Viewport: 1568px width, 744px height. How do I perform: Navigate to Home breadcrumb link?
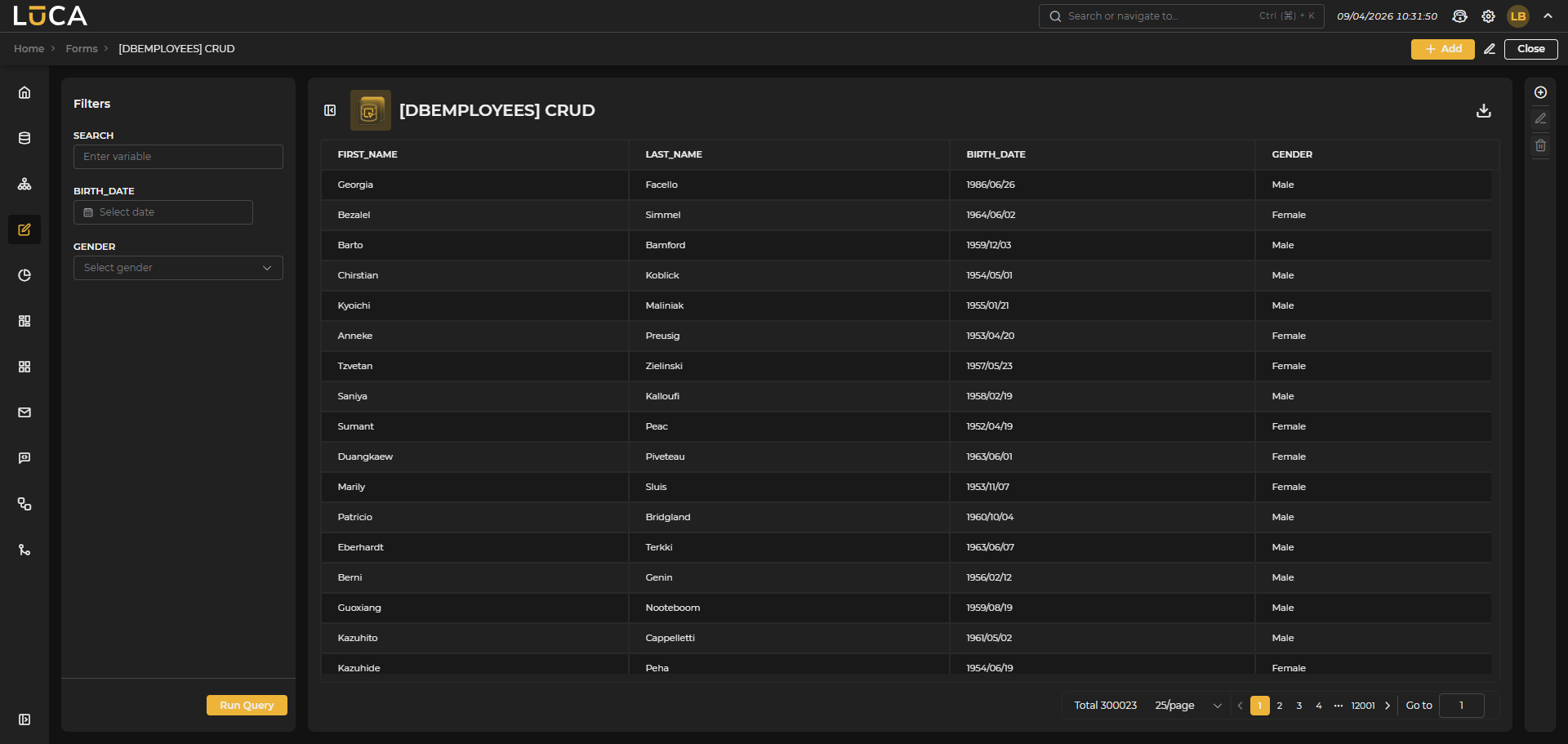(29, 49)
